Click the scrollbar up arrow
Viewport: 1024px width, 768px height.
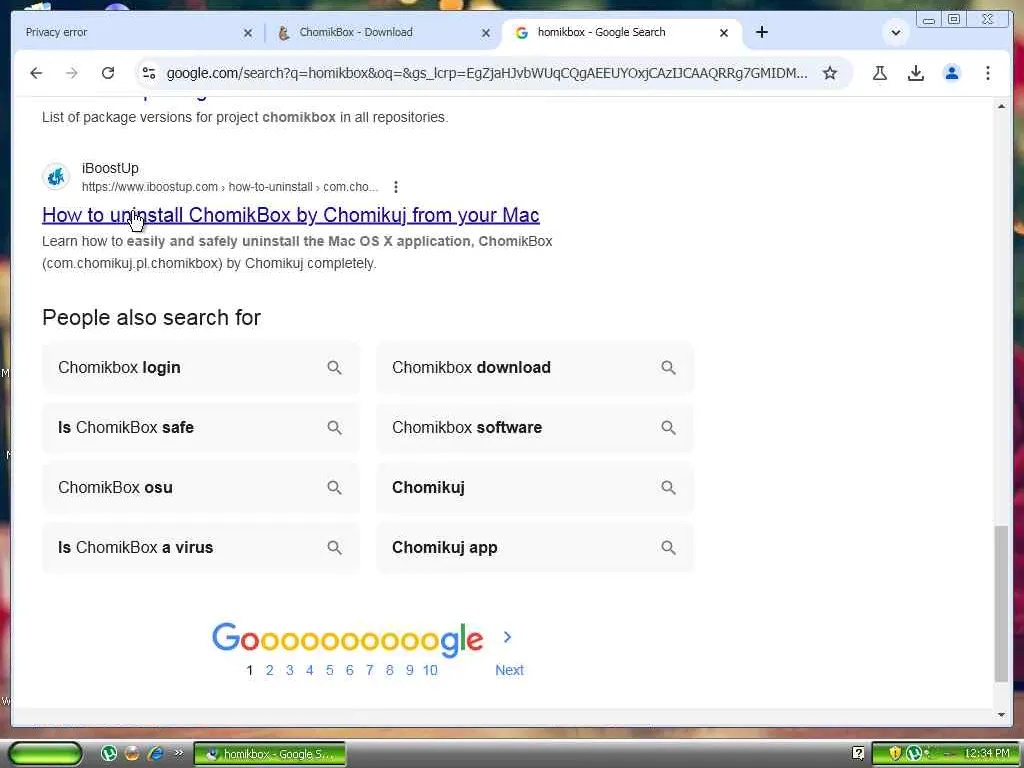tap(1001, 106)
